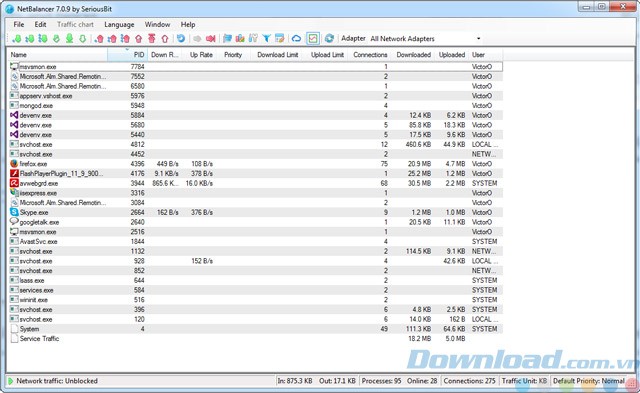Click the circular refresh arrows icon
This screenshot has height=393, width=640.
pyautogui.click(x=329, y=39)
